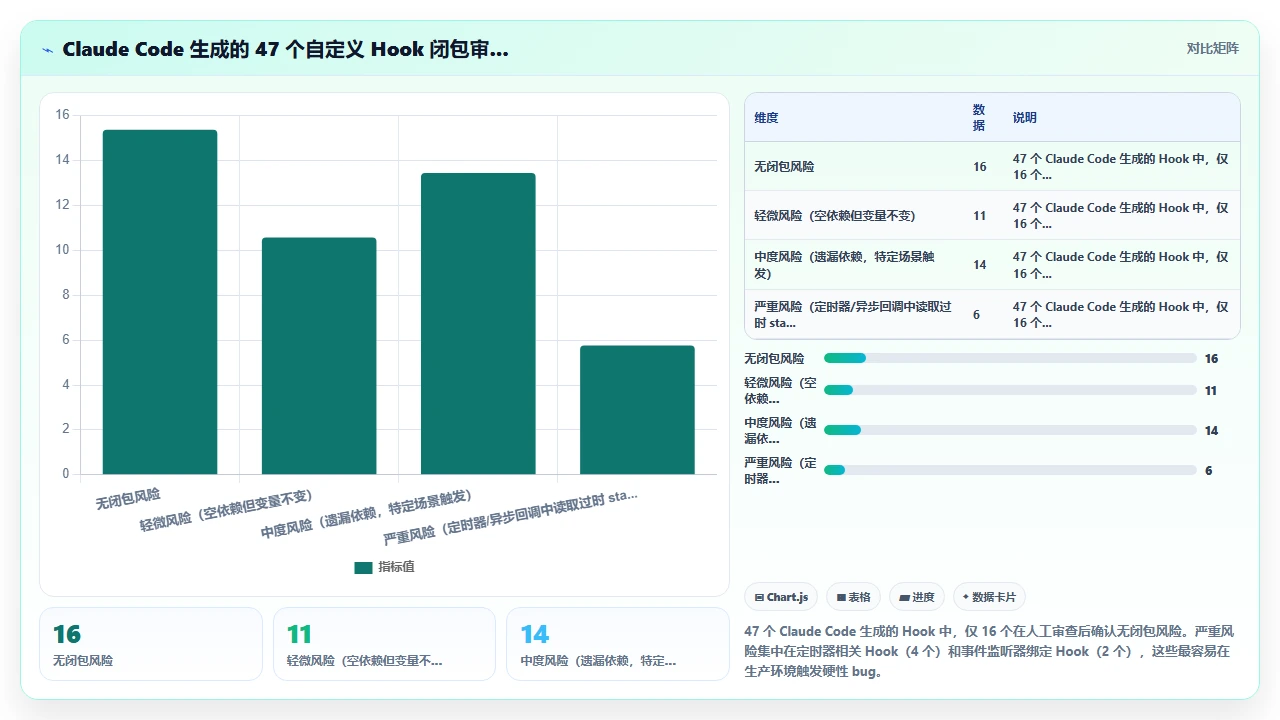This screenshot has width=1280, height=720.
Task: Click the 严重风险 x-axis label
Action: point(510,515)
